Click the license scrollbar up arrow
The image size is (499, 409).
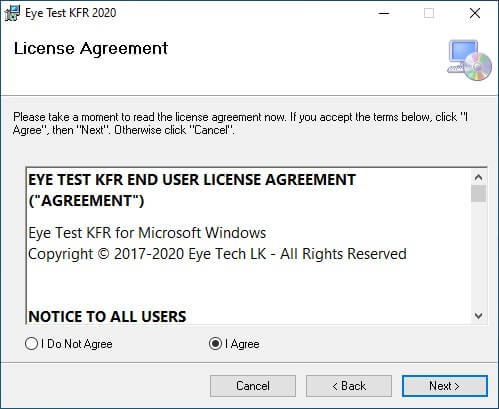479,177
